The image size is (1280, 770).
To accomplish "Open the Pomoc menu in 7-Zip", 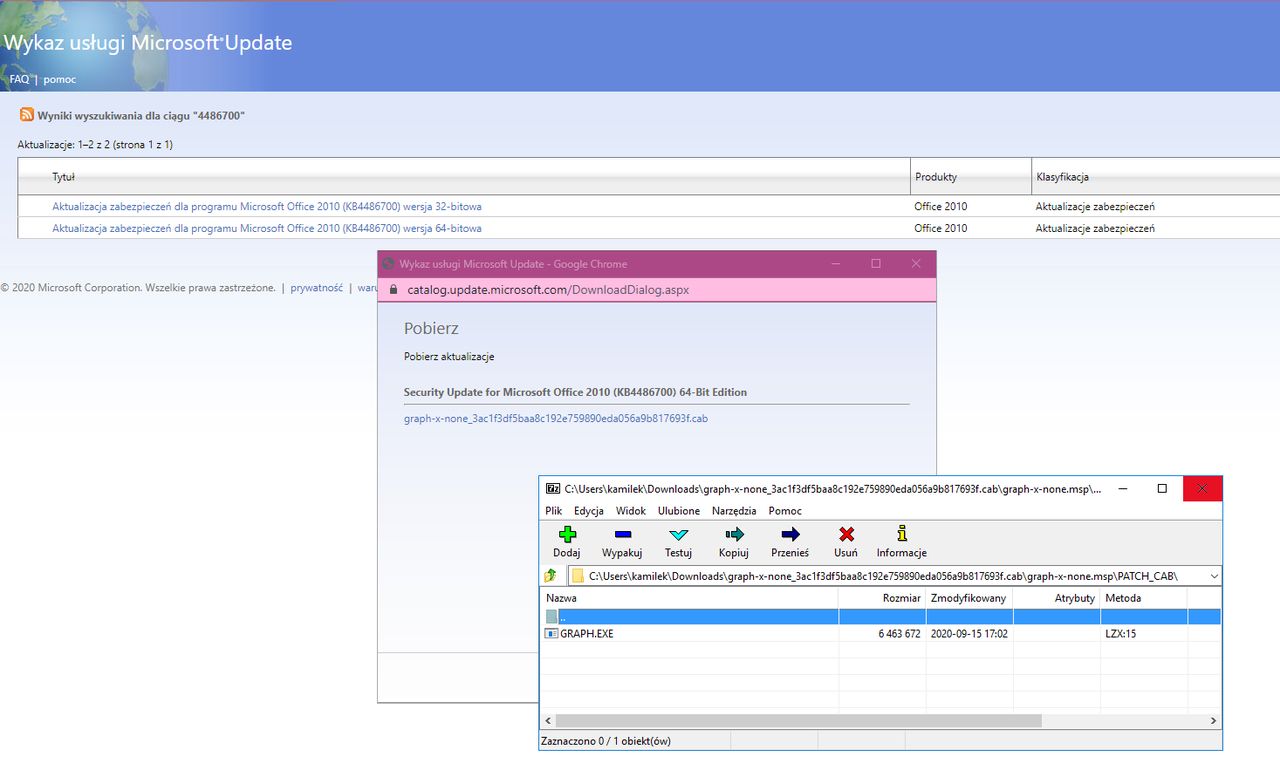I will [785, 511].
